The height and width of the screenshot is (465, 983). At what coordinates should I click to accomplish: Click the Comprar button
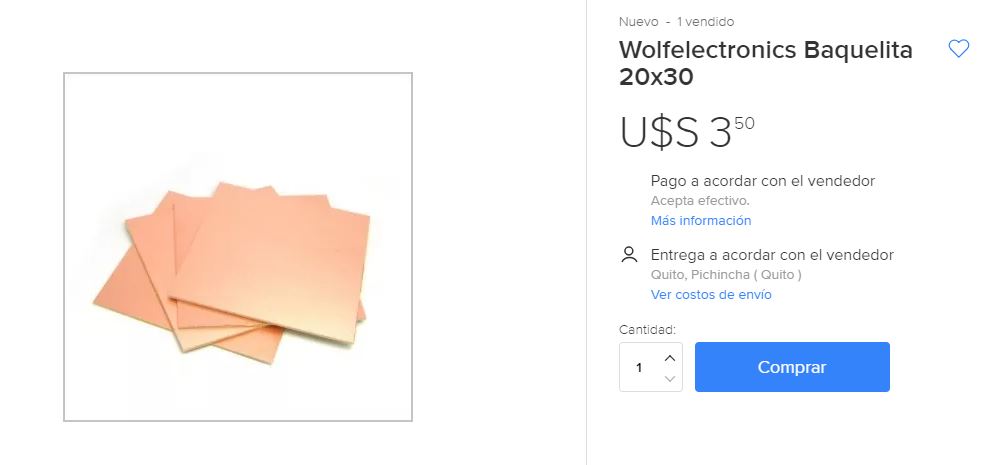pos(792,367)
